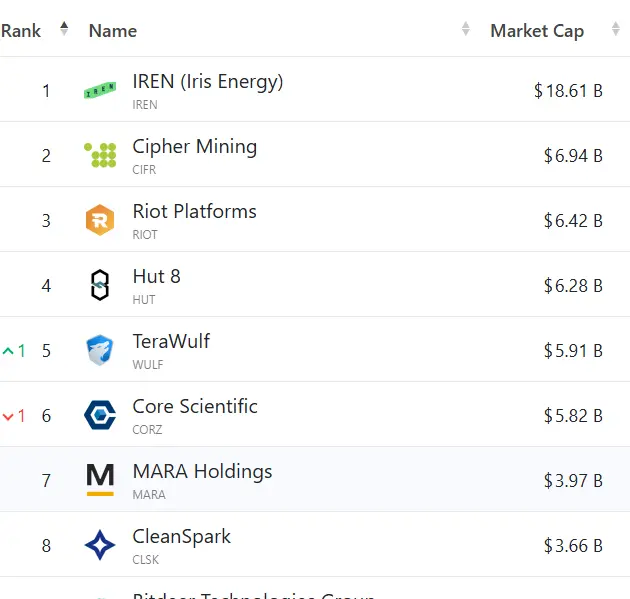
Task: Click the CleanSpark star logo
Action: coord(100,545)
